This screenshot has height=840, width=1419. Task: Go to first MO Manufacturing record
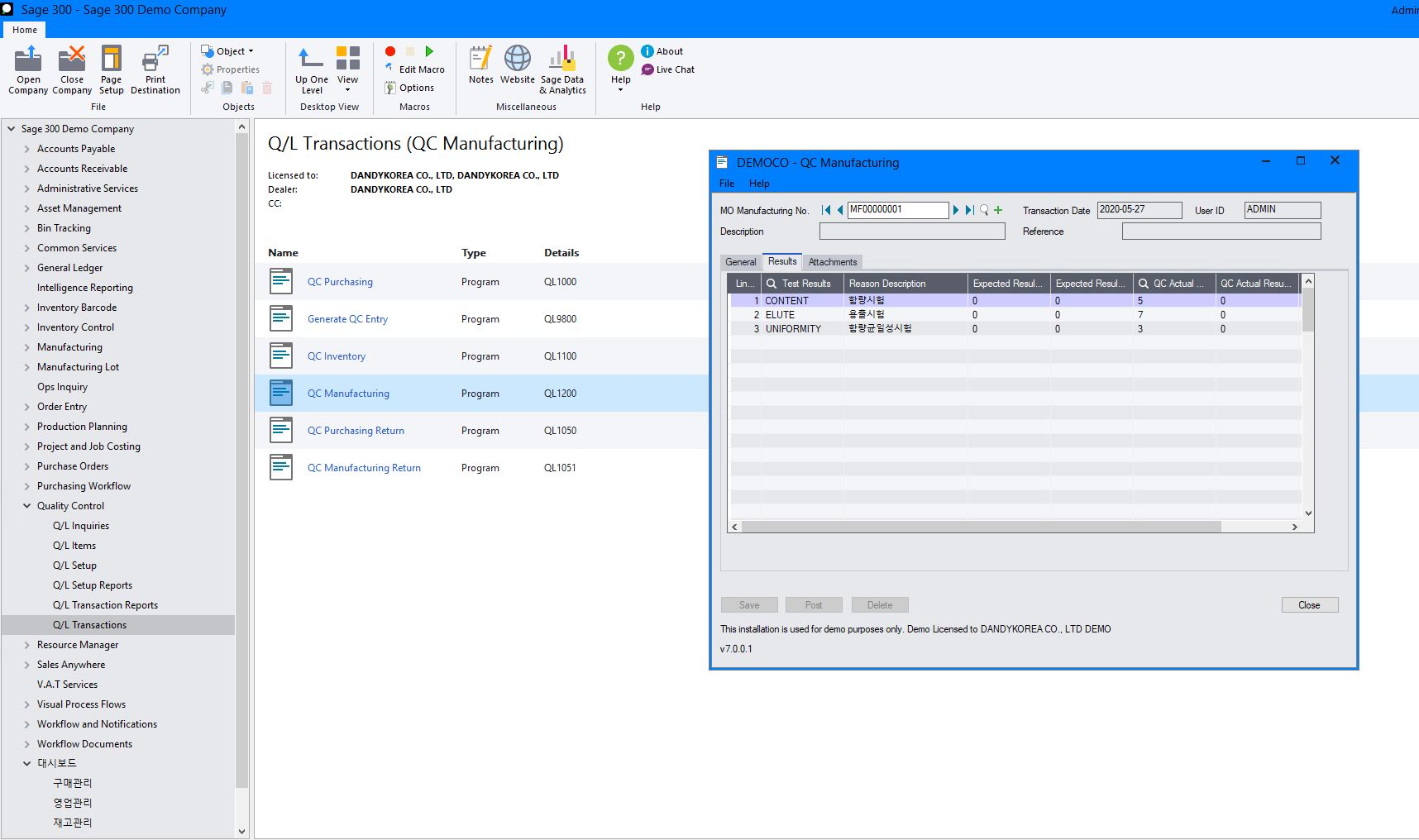826,210
